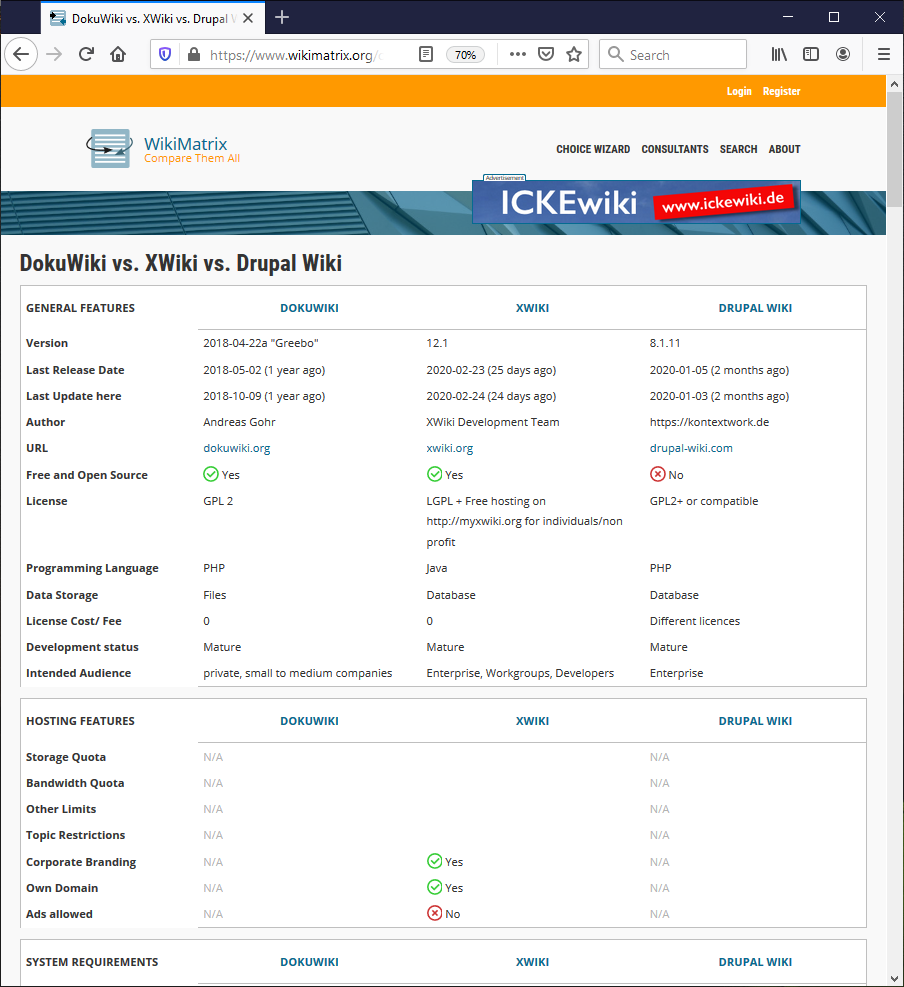
Task: Open the ABOUT menu item
Action: coord(784,149)
